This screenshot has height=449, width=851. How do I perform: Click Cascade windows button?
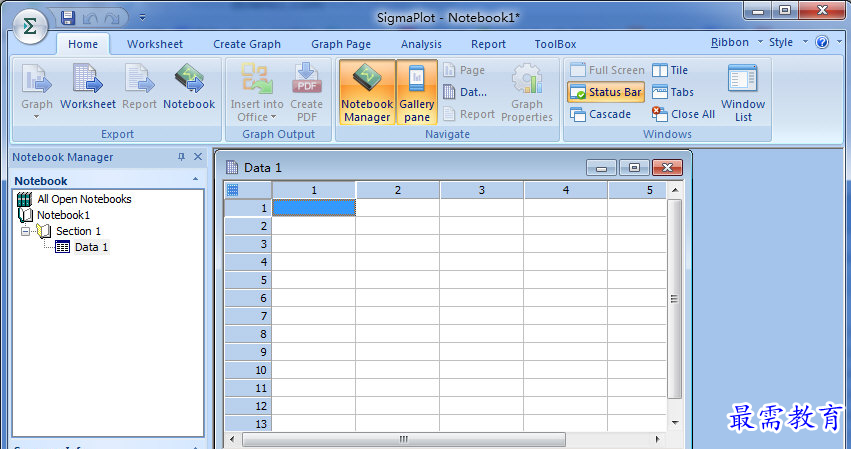(600, 114)
